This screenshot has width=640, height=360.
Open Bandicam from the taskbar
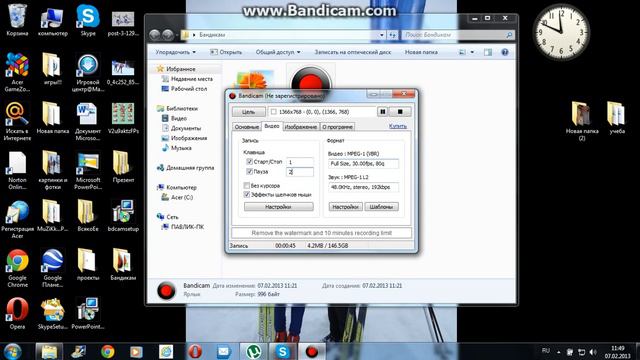click(312, 351)
